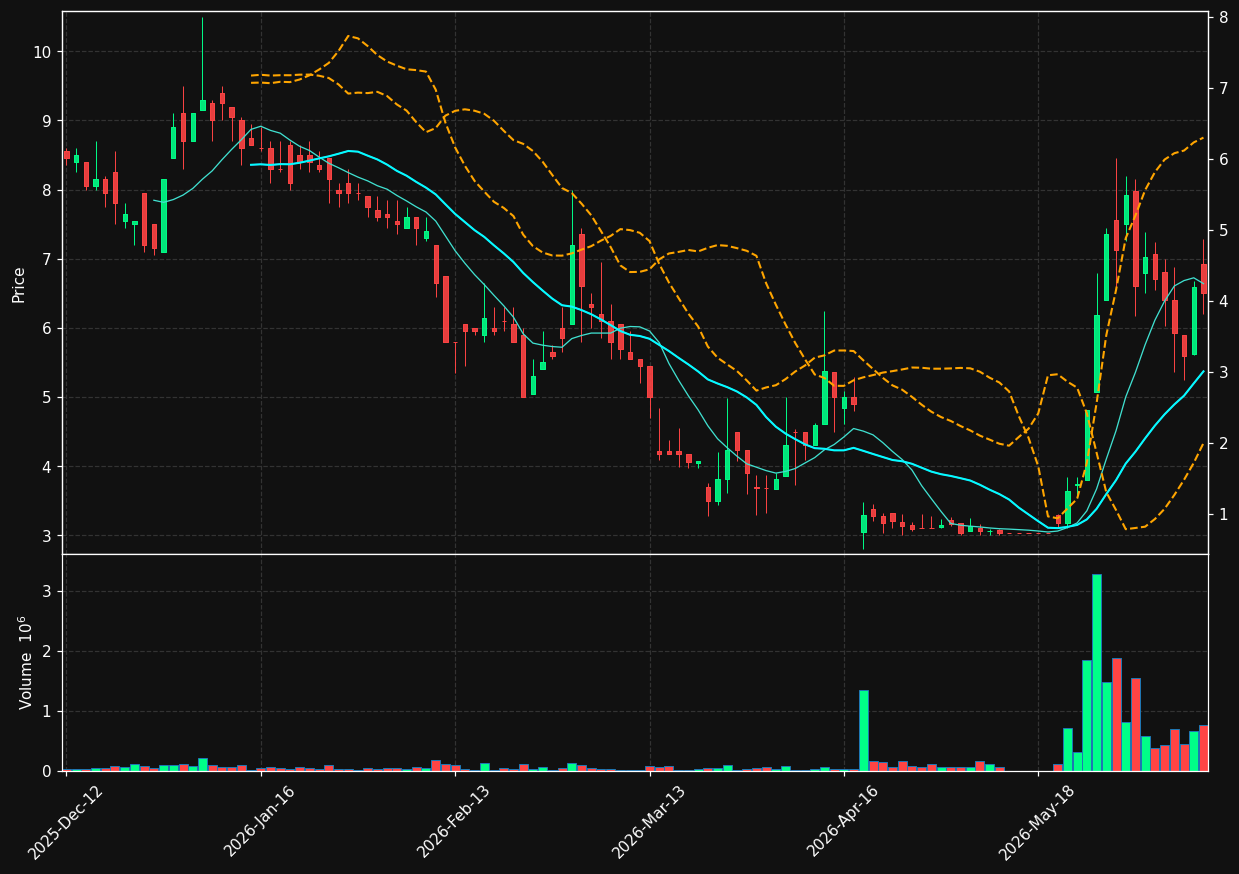Click the 2025-Dec-12 date label
1239x874 pixels.
click(66, 822)
